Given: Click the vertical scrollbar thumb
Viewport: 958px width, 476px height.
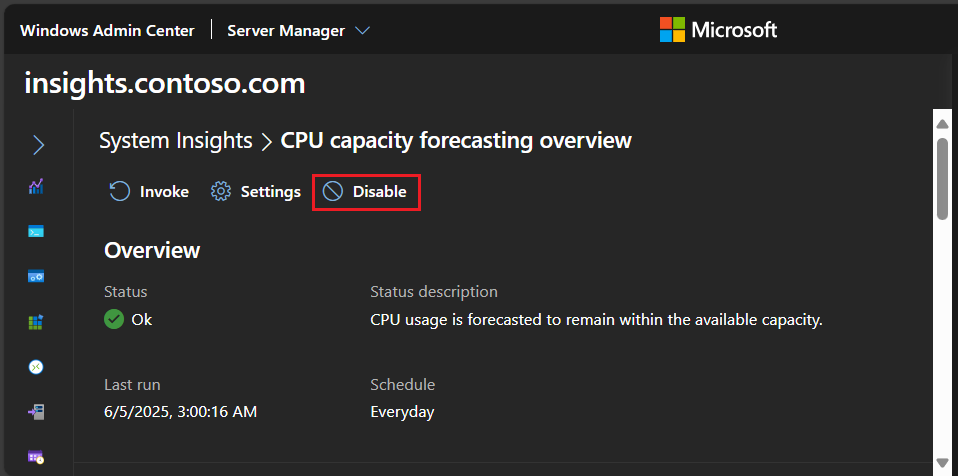Looking at the screenshot, I should pos(942,178).
